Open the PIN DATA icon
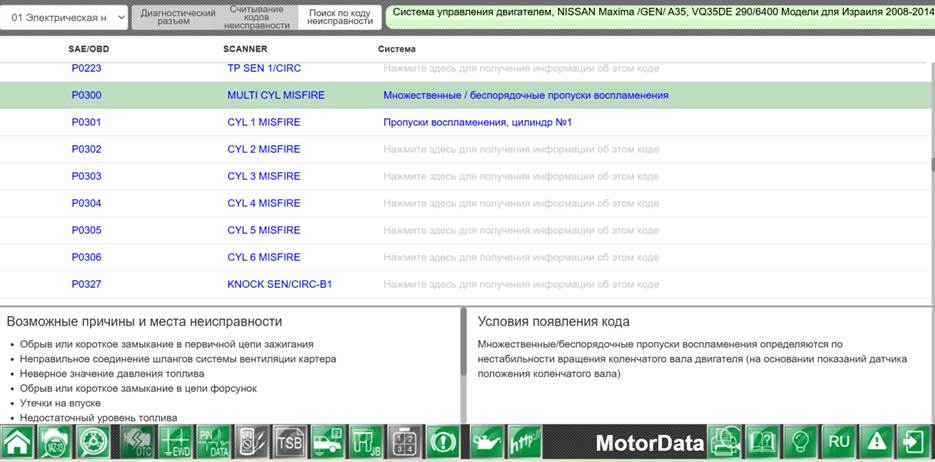Viewport: 935px width, 462px height. pyautogui.click(x=213, y=442)
